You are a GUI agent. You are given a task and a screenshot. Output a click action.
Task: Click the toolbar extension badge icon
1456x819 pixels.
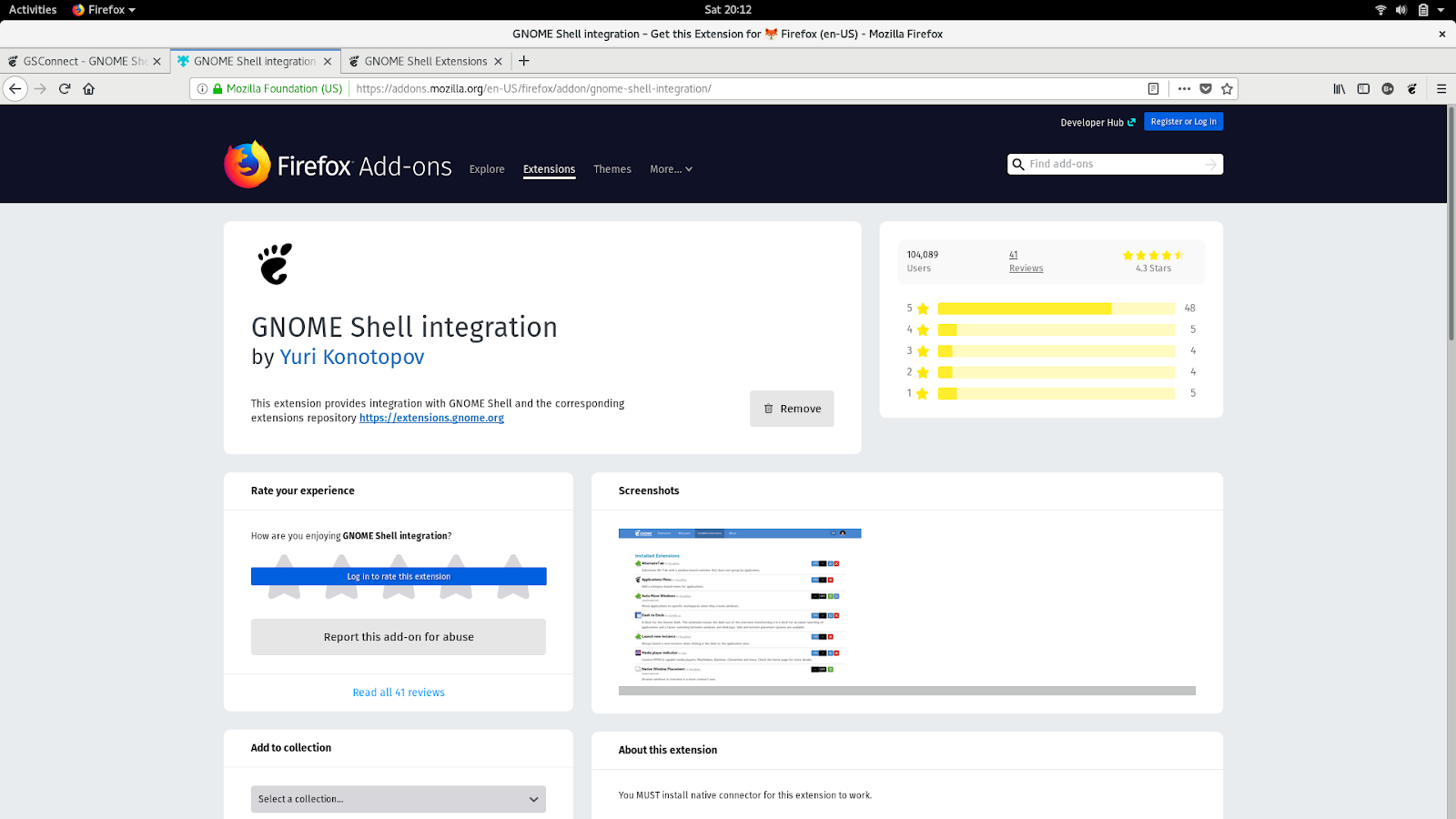coord(1388,88)
